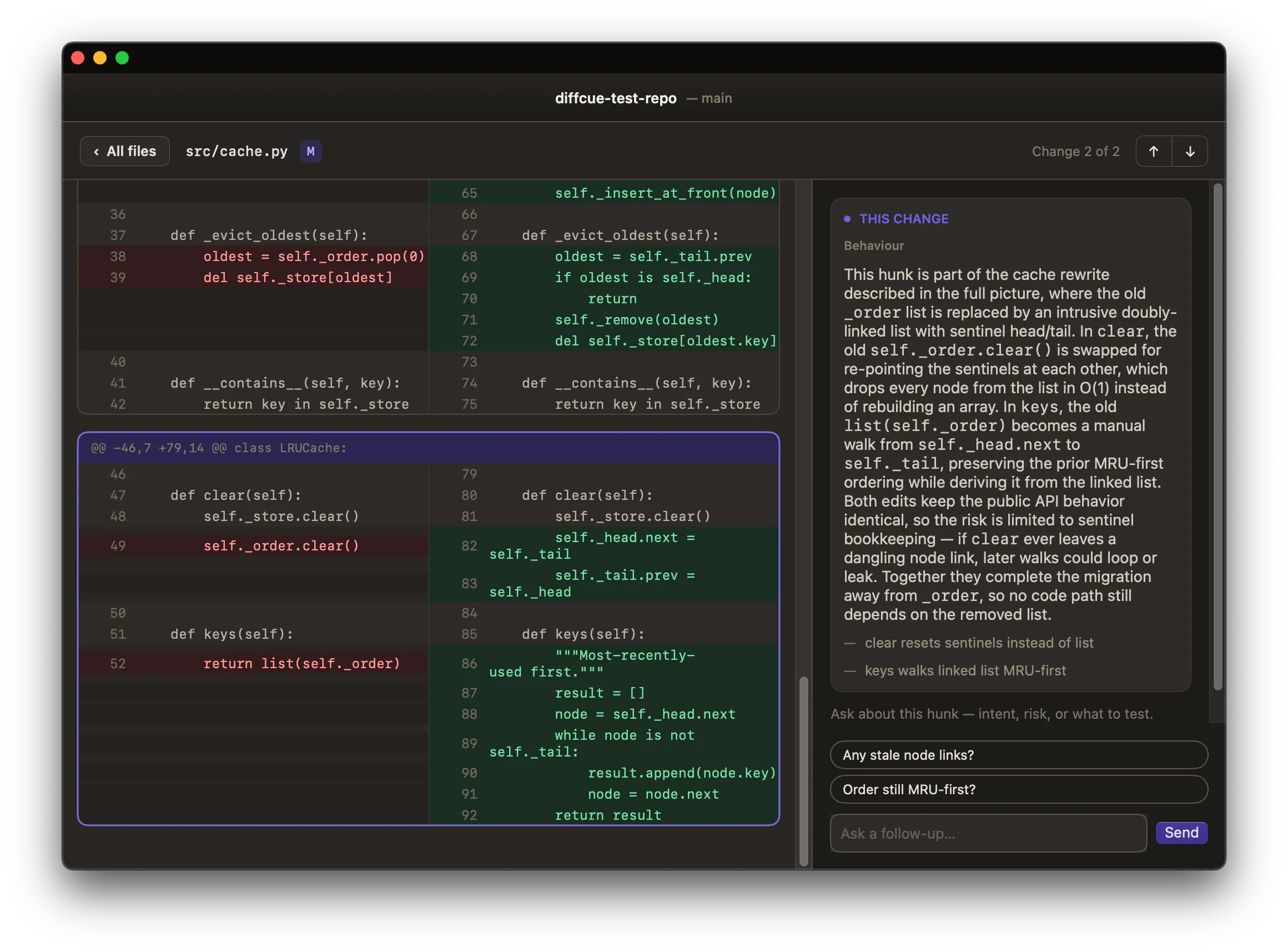The height and width of the screenshot is (952, 1288).
Task: Go to the previous change with up arrow
Action: coord(1153,152)
